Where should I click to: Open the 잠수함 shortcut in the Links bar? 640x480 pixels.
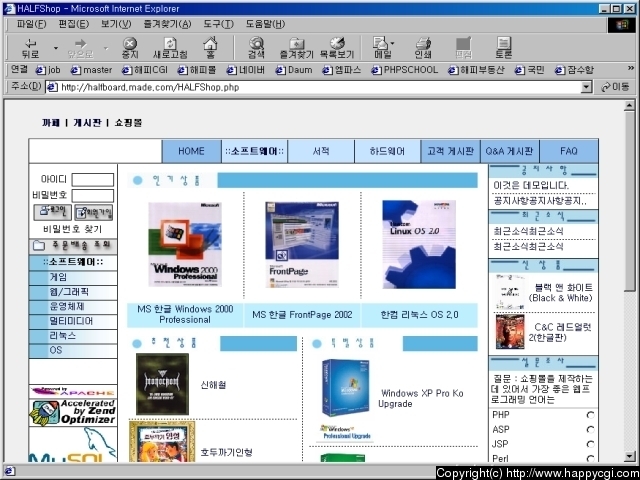(574, 70)
